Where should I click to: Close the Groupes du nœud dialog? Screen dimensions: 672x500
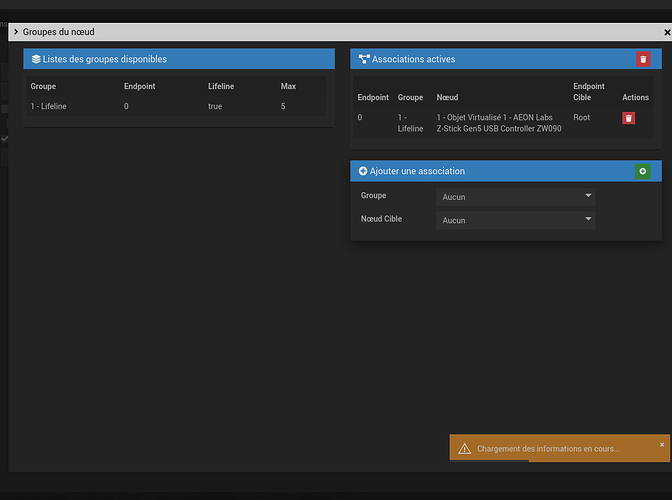(667, 32)
